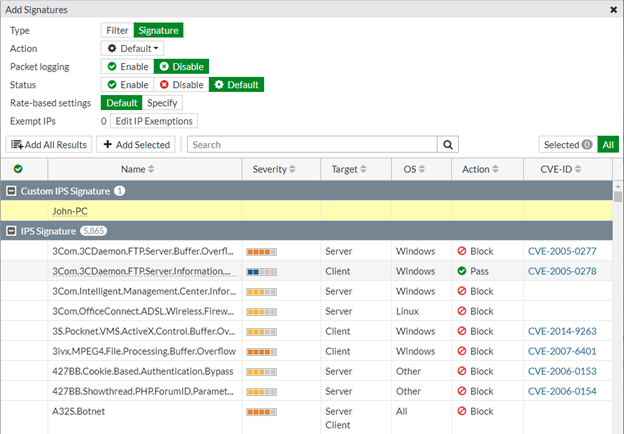Image resolution: width=624 pixels, height=434 pixels.
Task: Click Block icon for A32S.Botnet row
Action: [462, 411]
